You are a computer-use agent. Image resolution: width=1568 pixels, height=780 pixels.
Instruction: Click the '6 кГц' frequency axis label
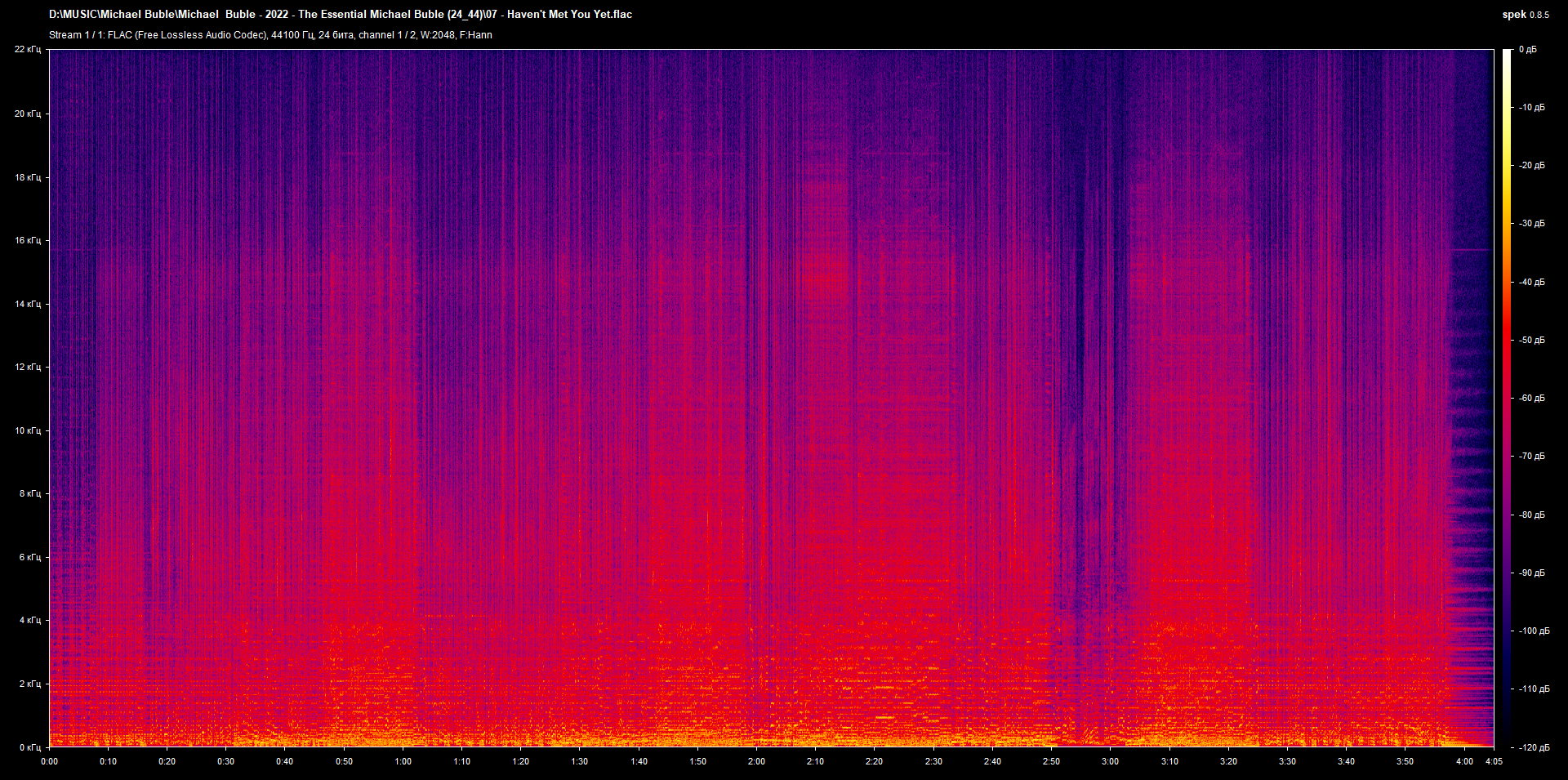[x=30, y=557]
